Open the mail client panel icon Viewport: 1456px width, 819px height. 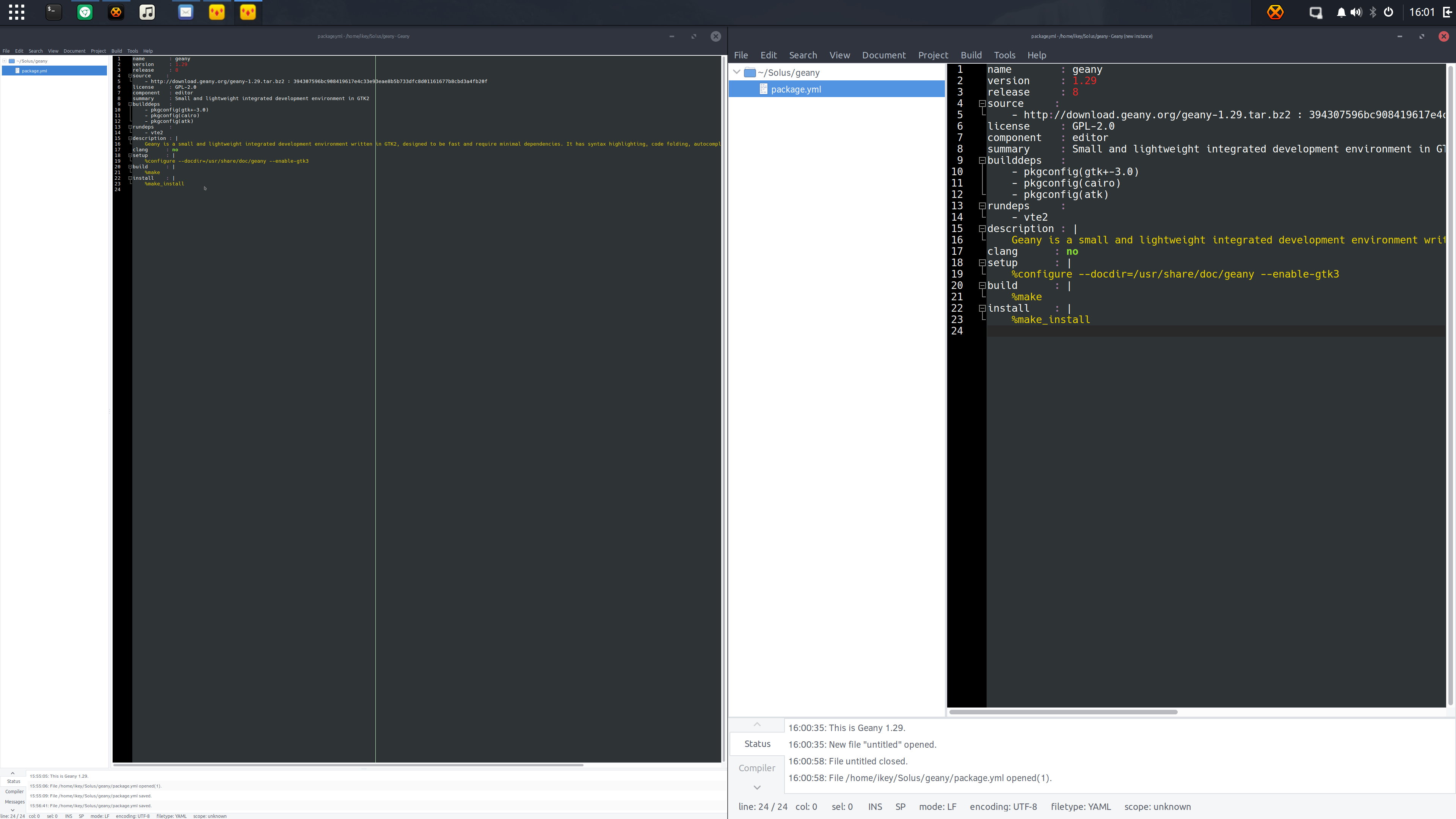186,12
